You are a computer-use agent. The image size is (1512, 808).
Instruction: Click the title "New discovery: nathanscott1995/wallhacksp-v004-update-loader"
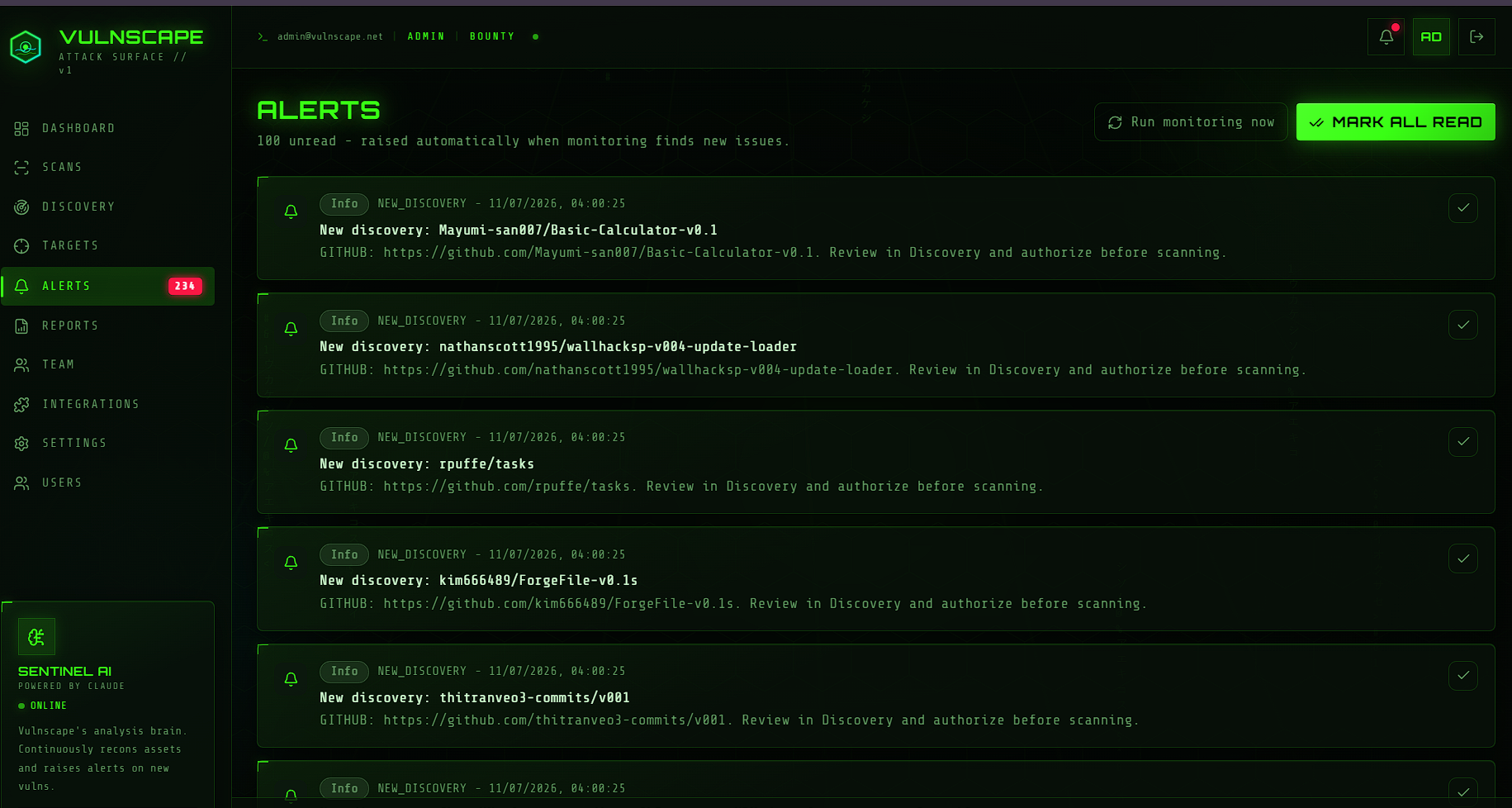click(x=558, y=347)
